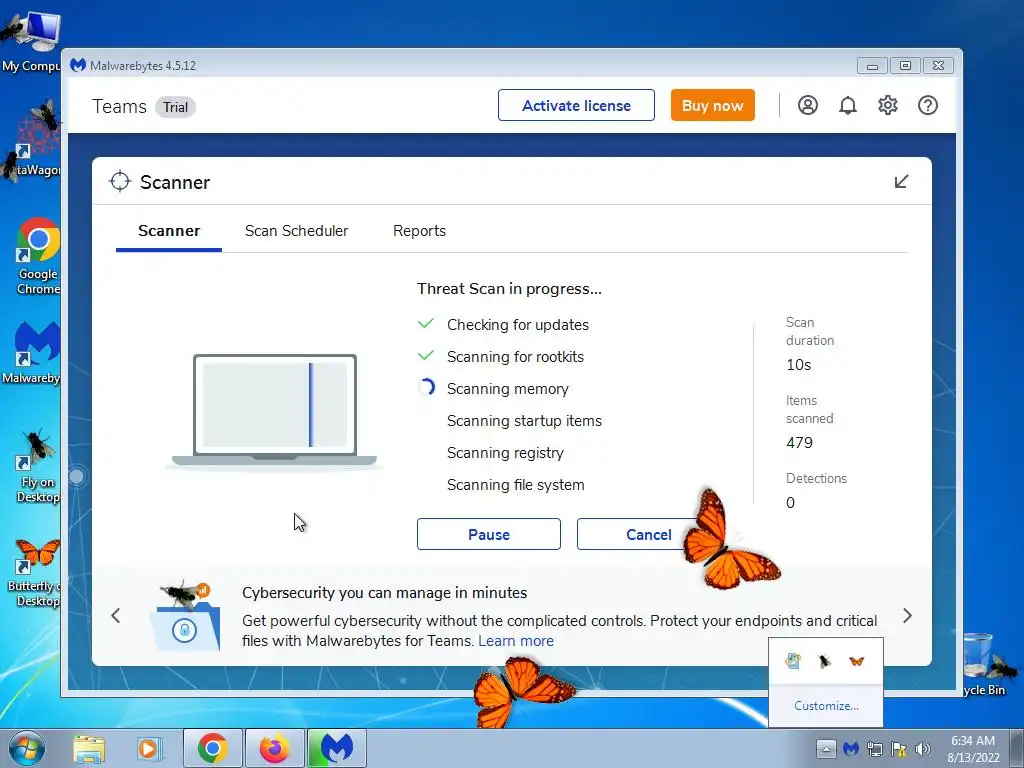
Task: Click the Checking for updates step
Action: pyautogui.click(x=518, y=325)
